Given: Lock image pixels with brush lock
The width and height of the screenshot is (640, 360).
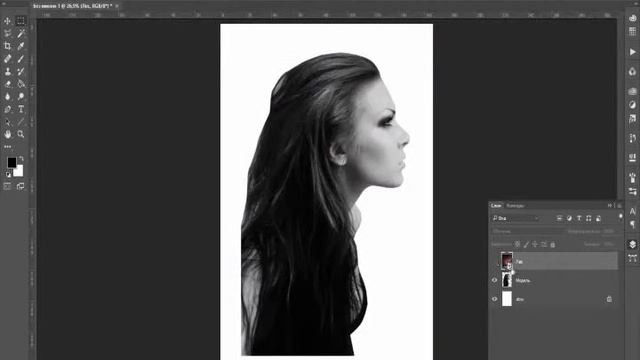Looking at the screenshot, I should [526, 244].
